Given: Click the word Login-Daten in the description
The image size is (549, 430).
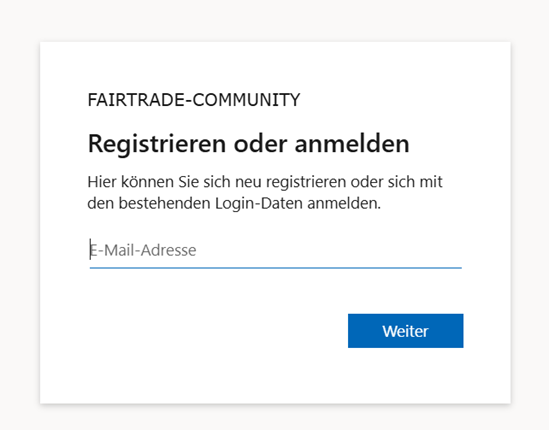Looking at the screenshot, I should coord(258,203).
